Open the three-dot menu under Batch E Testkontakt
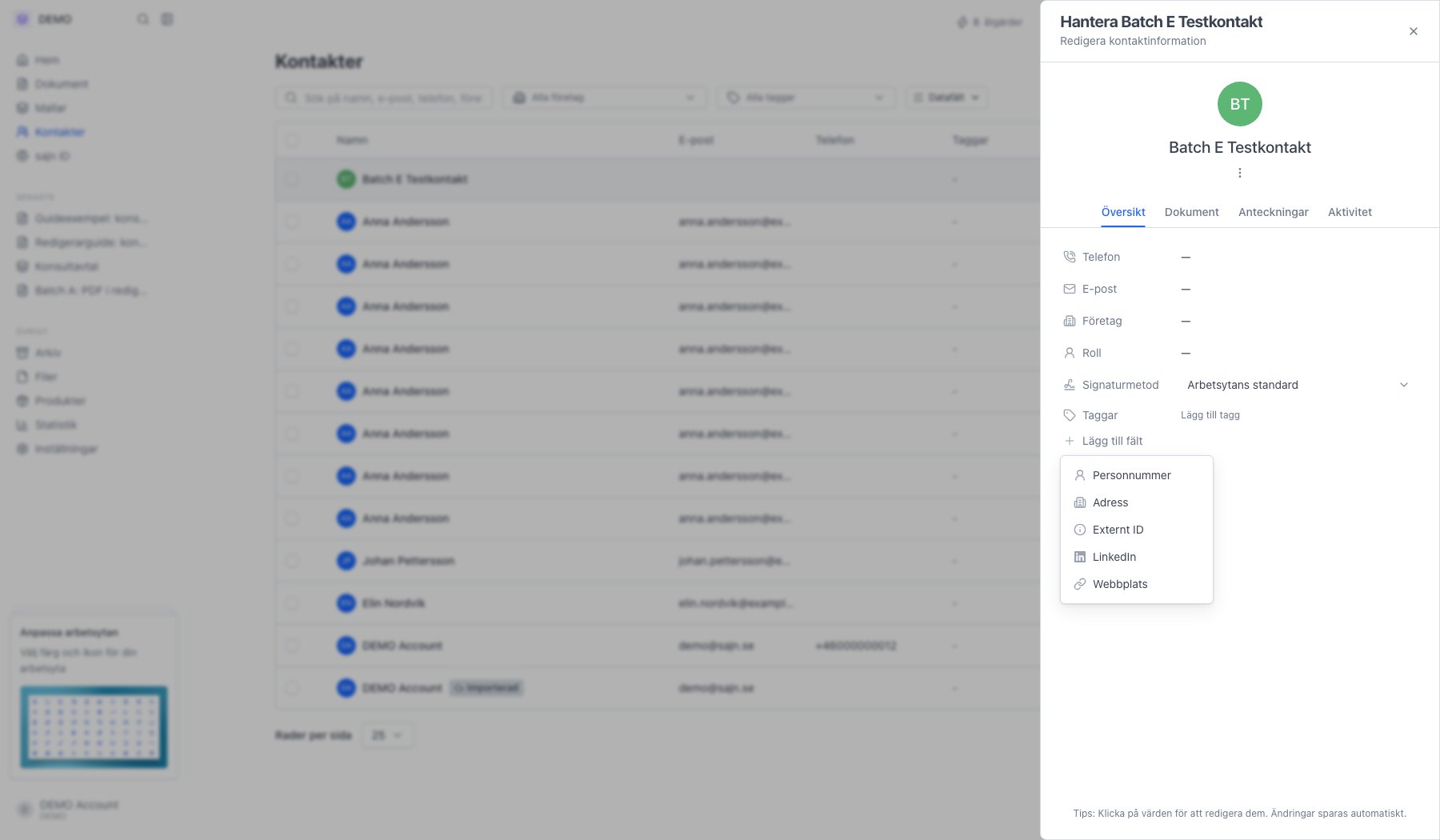The image size is (1440, 840). tap(1239, 173)
